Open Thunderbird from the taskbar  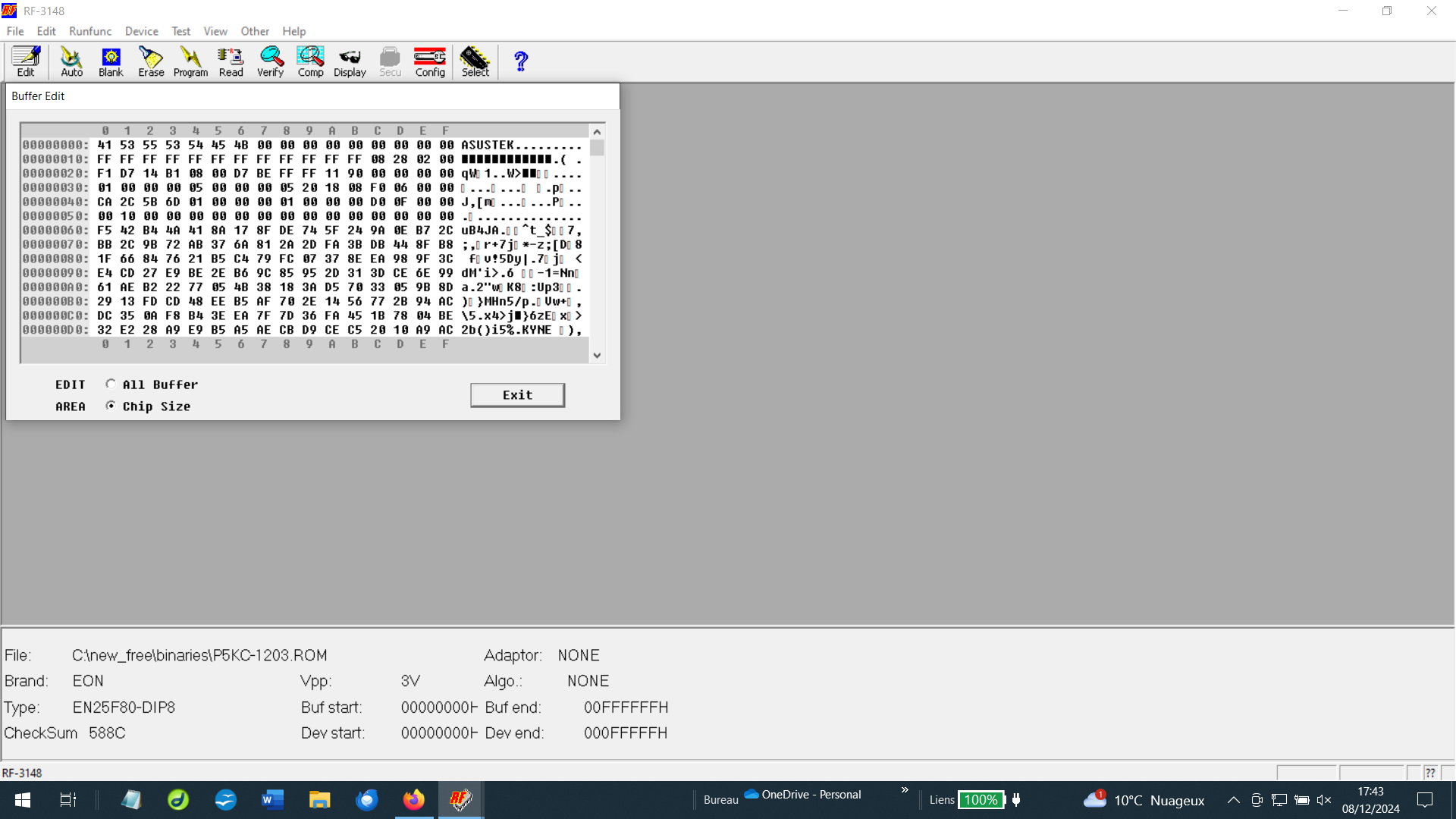point(366,800)
